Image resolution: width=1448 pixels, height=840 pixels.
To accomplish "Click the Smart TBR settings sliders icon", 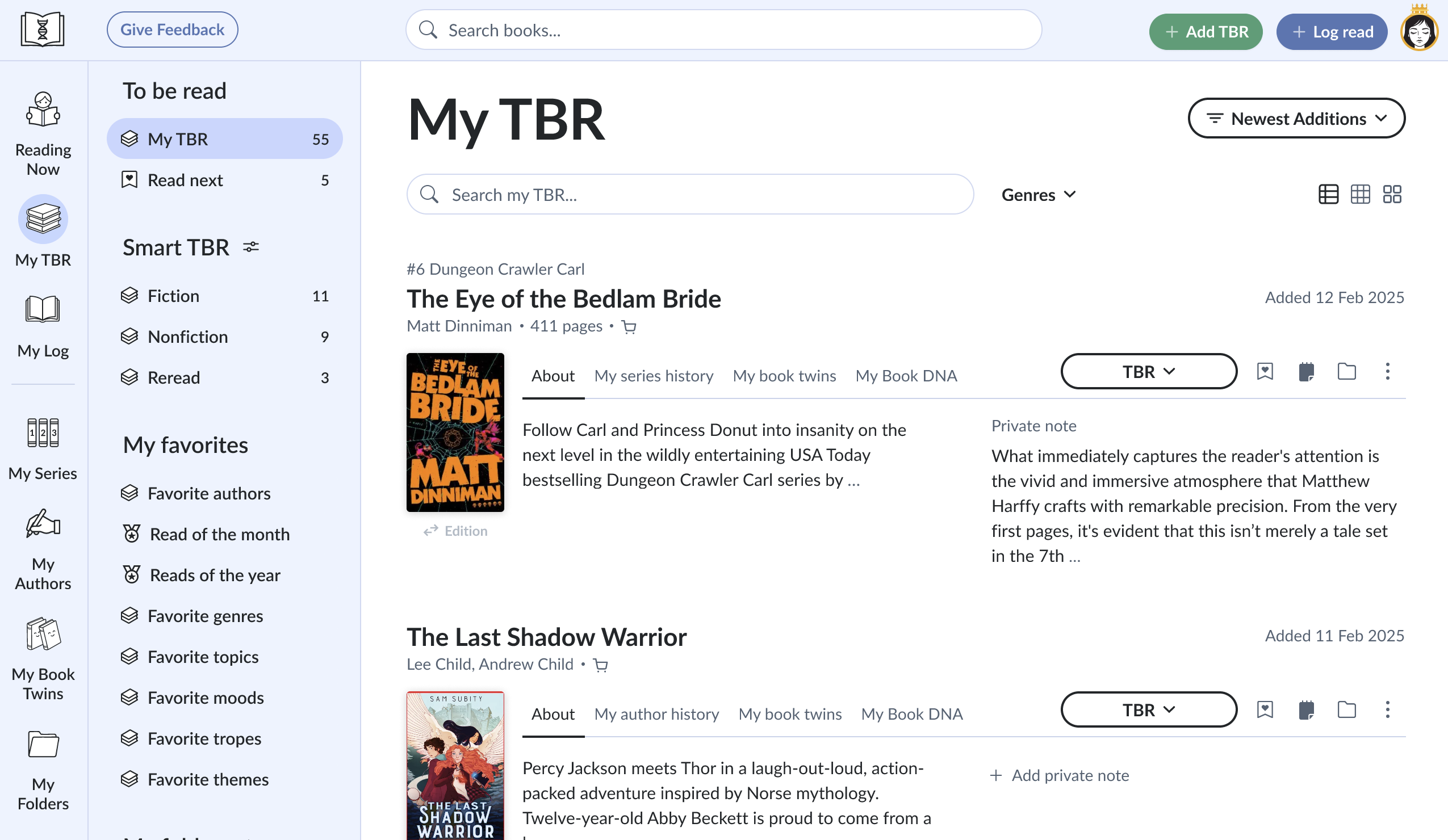I will (250, 247).
